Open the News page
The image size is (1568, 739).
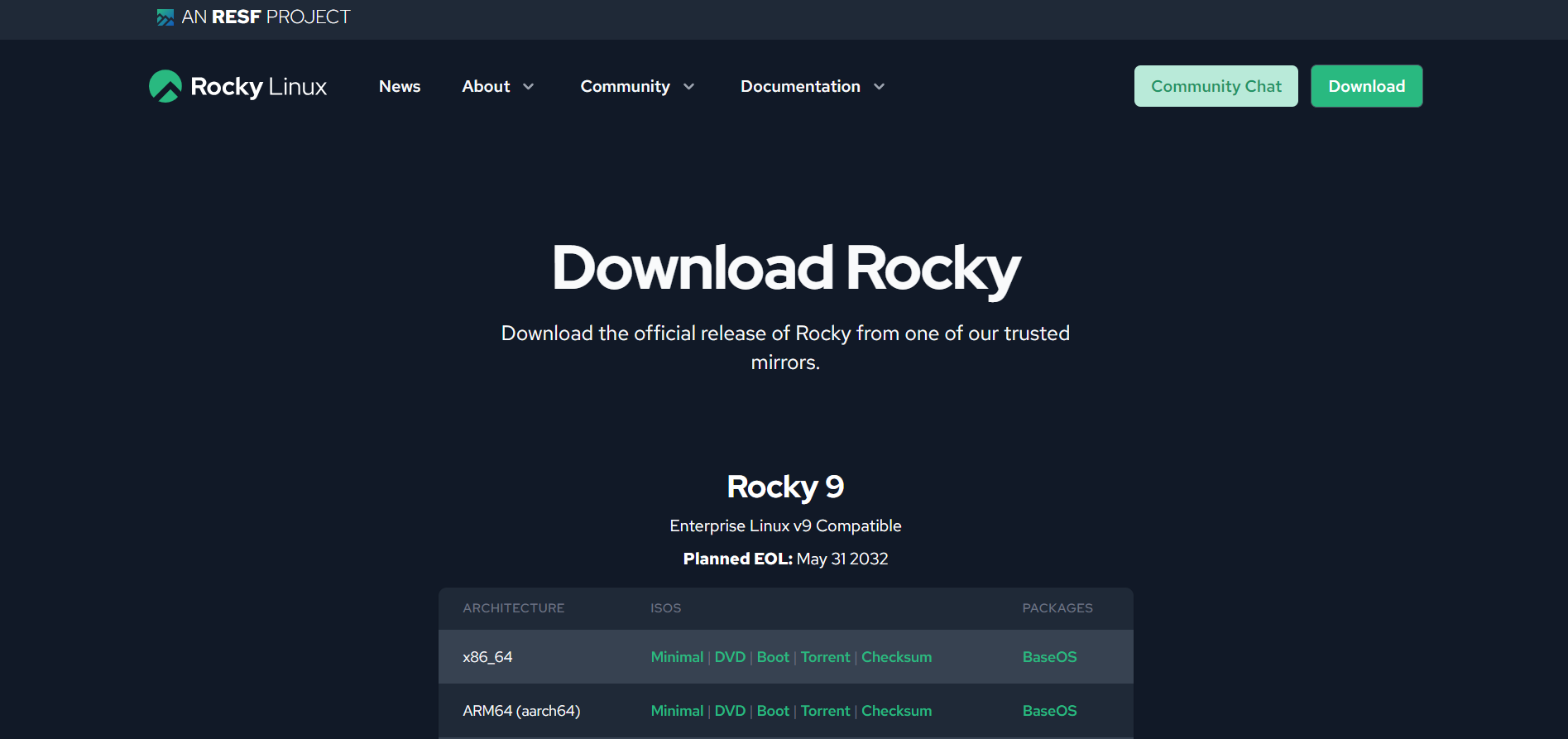click(x=400, y=86)
